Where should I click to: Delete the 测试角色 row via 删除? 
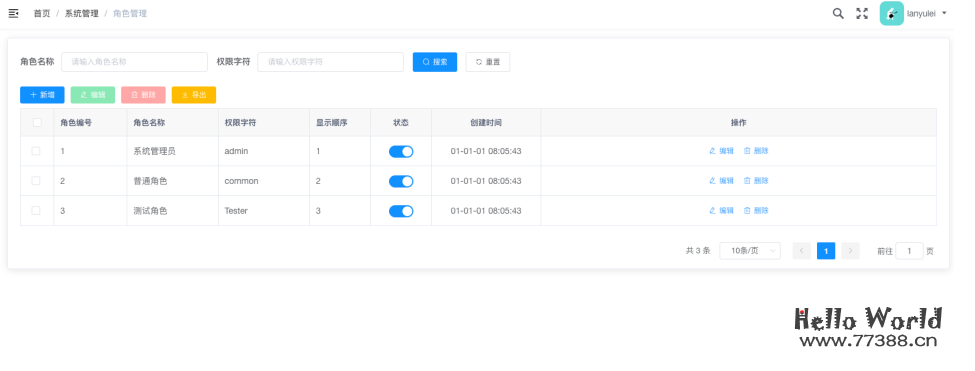[x=756, y=211]
